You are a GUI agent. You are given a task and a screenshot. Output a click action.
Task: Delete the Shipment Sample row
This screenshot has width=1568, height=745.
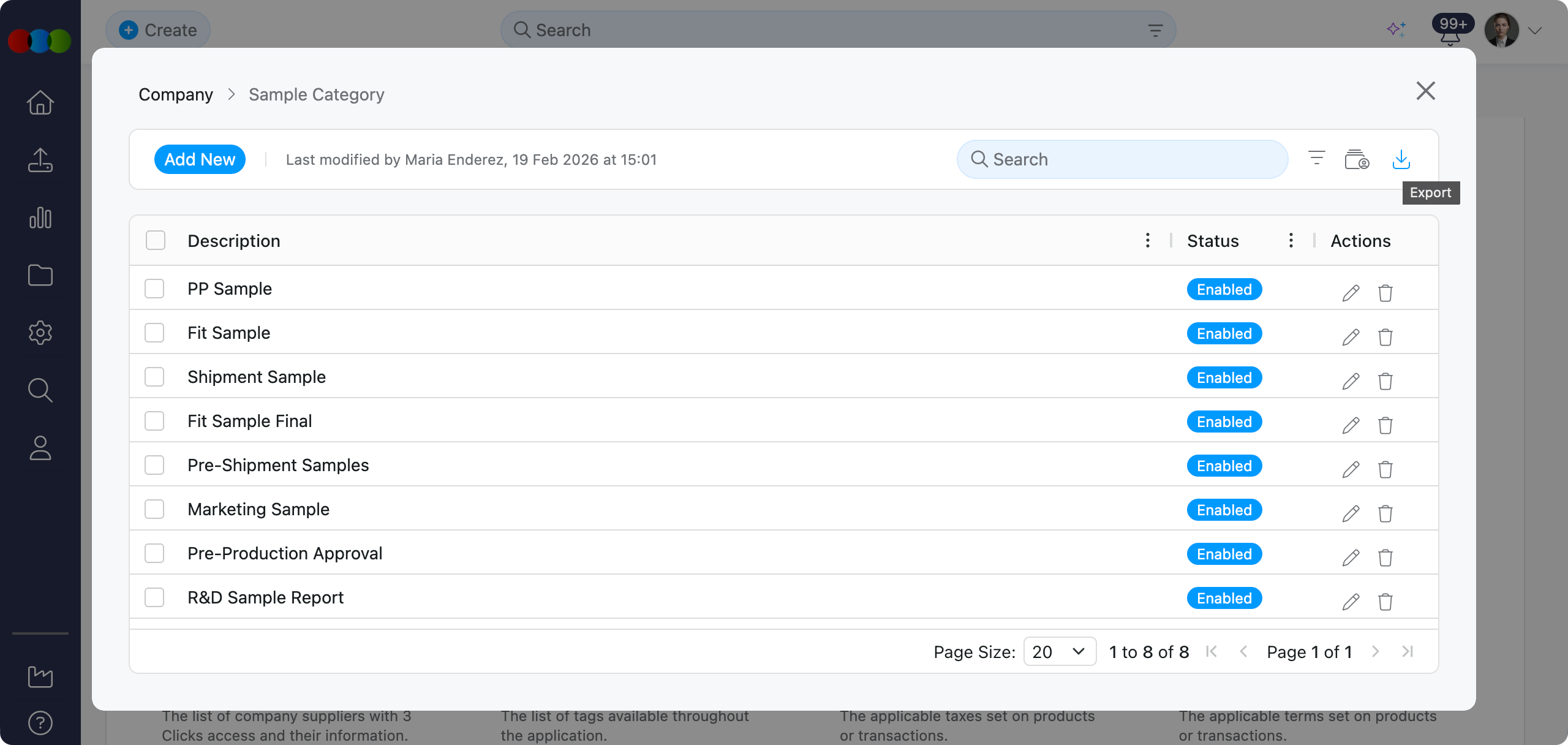click(x=1385, y=381)
